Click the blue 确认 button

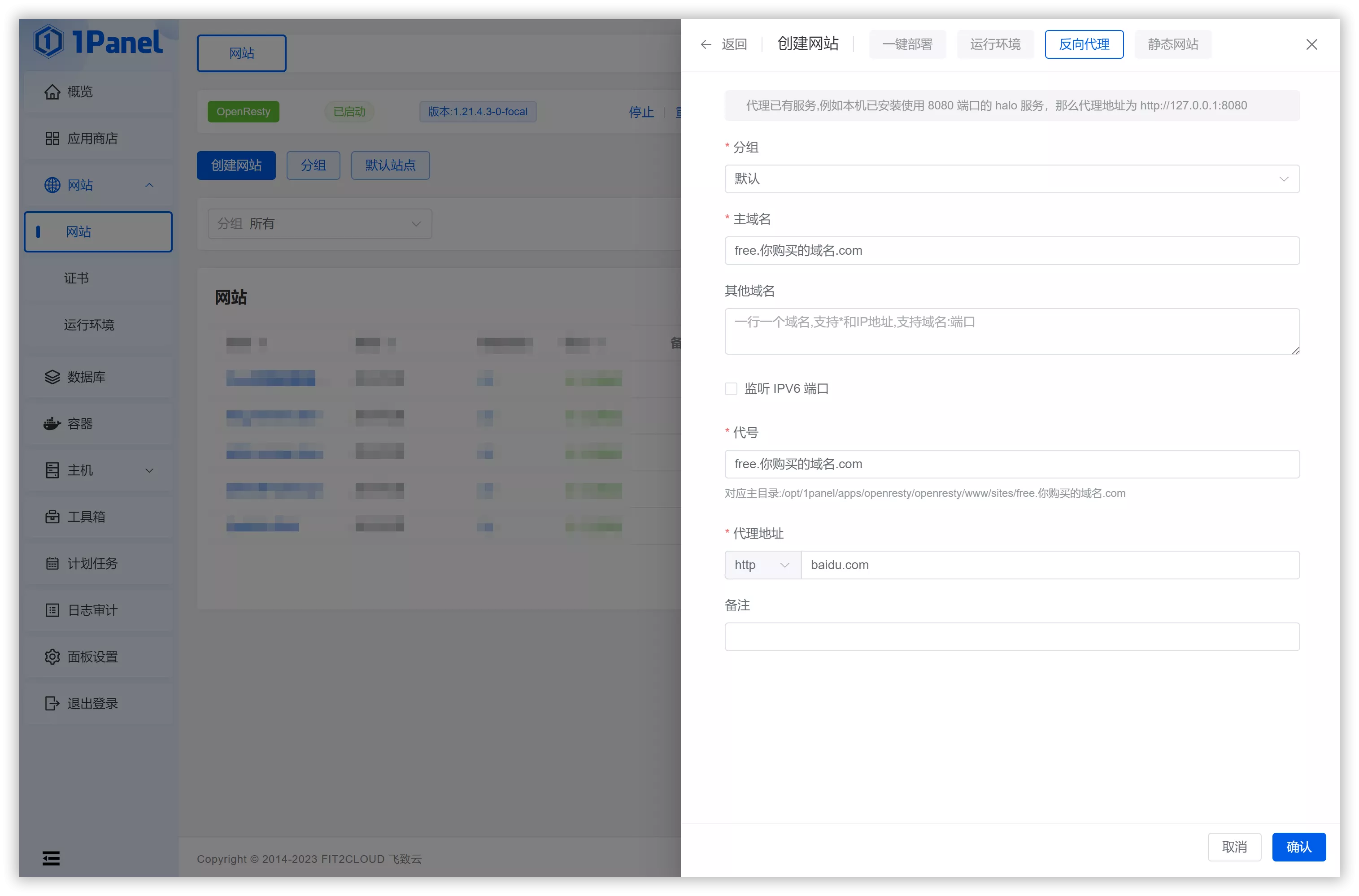tap(1298, 846)
